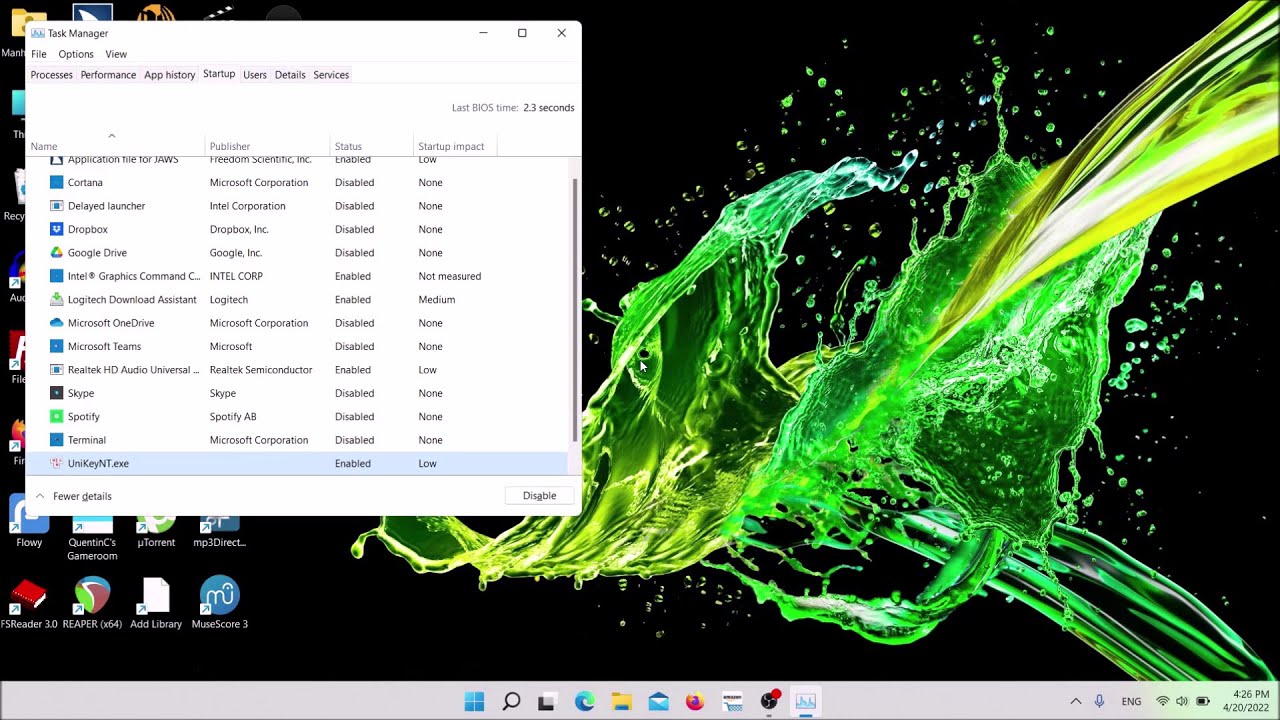Click the Delayed launcher row icon
1280x720 pixels.
pos(57,206)
